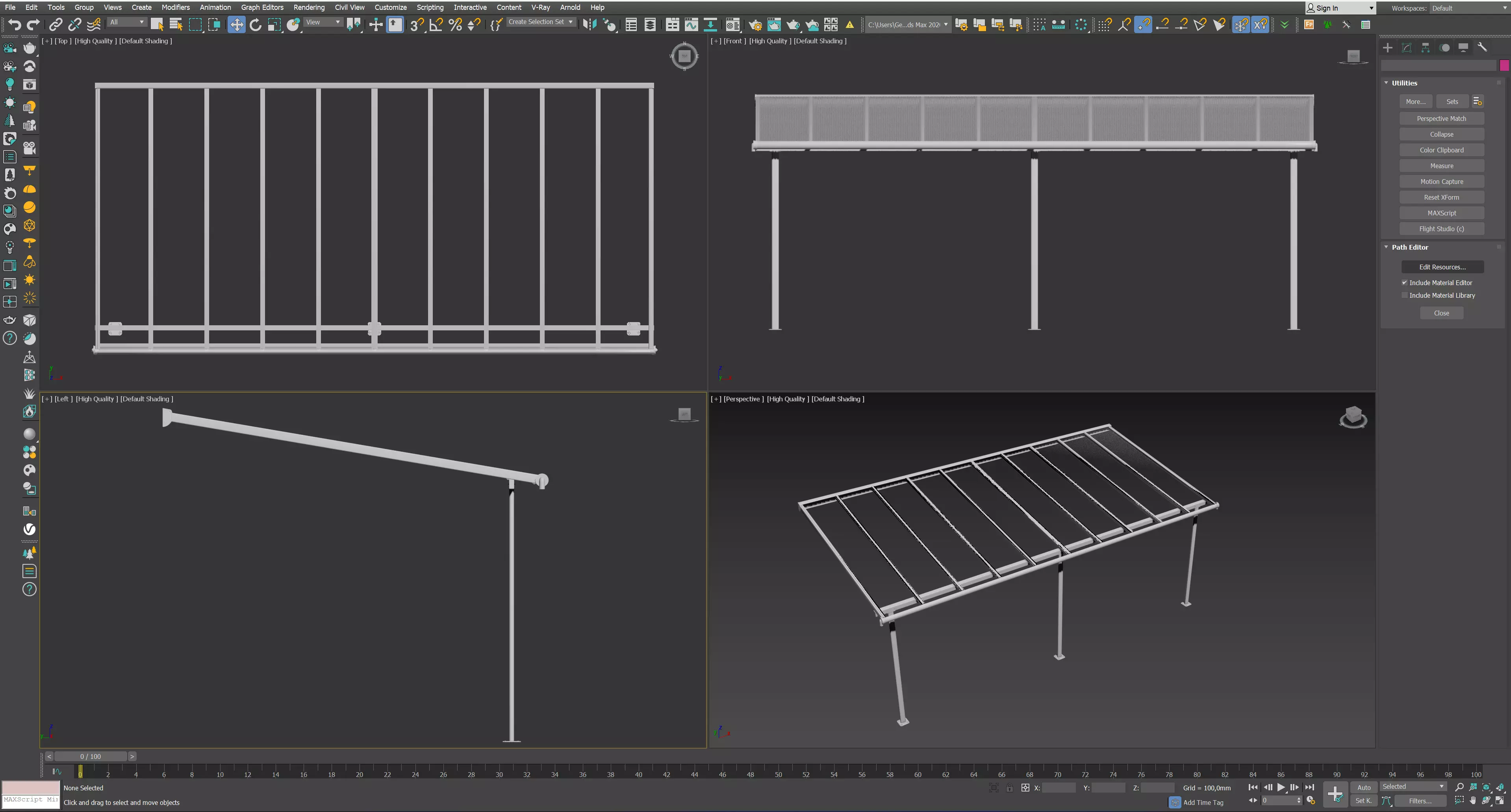Click frame 50 on the timeline
Image resolution: width=1511 pixels, height=812 pixels.
[778, 774]
